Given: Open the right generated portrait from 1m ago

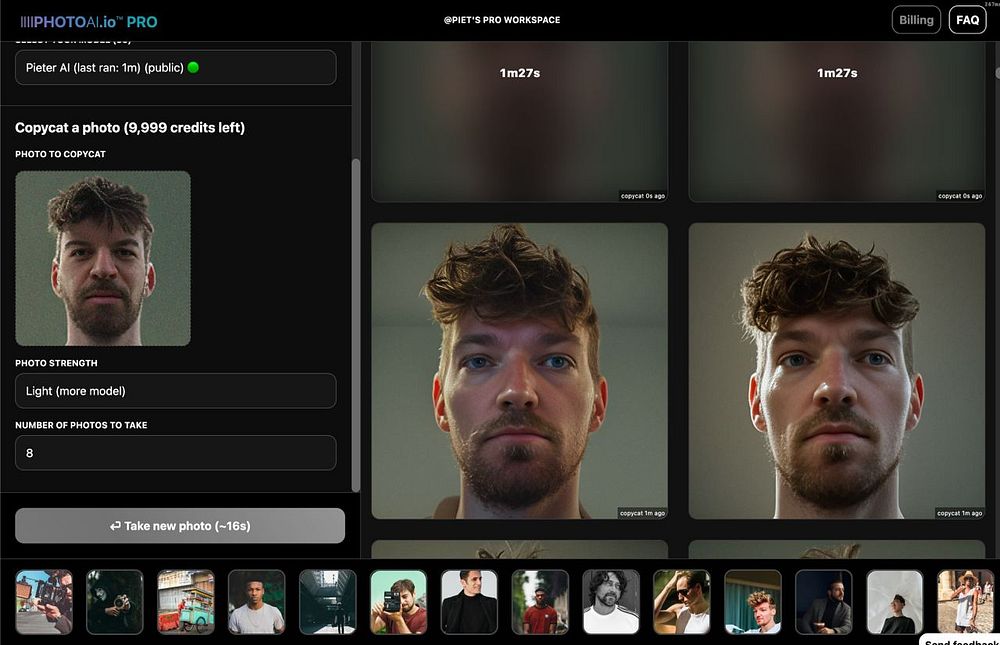Looking at the screenshot, I should click(837, 371).
